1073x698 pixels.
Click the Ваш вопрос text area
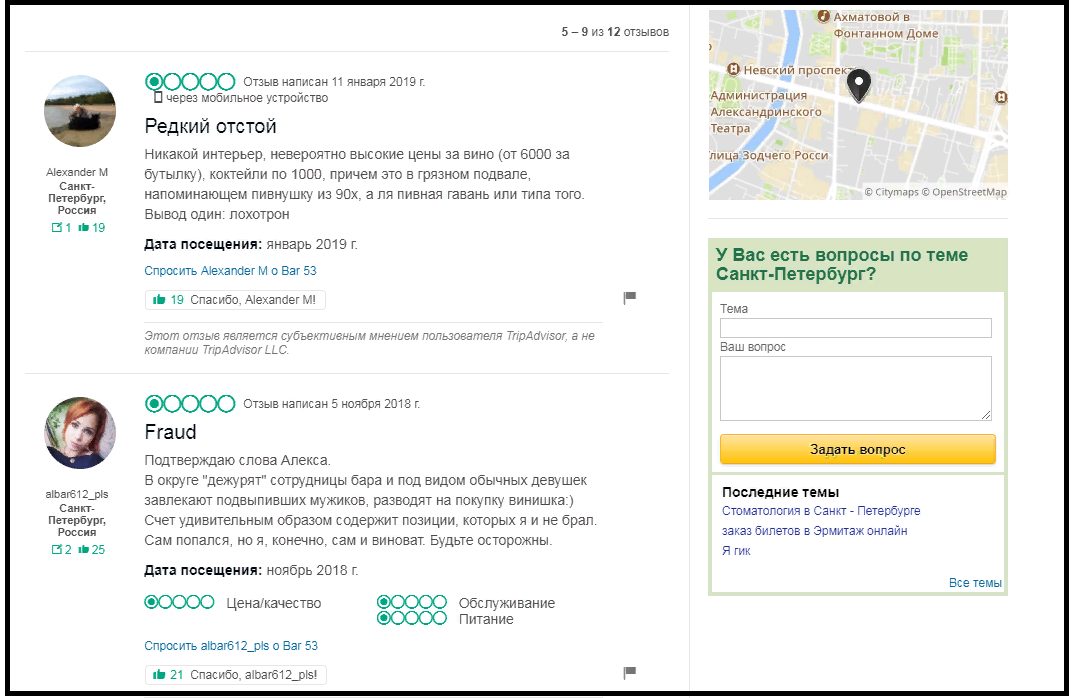coord(855,388)
